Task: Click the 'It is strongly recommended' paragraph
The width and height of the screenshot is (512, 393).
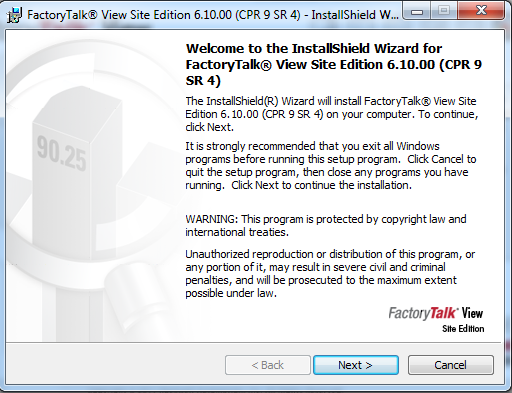Action: (x=331, y=166)
